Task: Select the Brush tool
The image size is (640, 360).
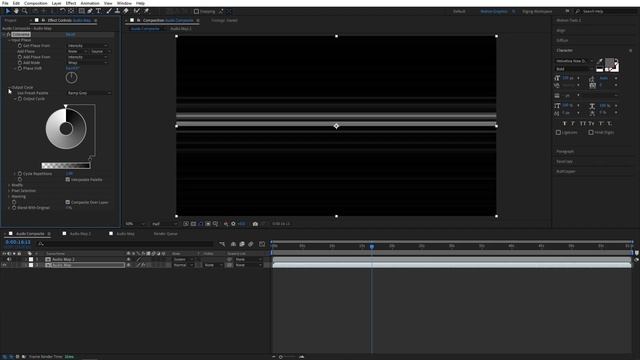Action: coord(109,11)
